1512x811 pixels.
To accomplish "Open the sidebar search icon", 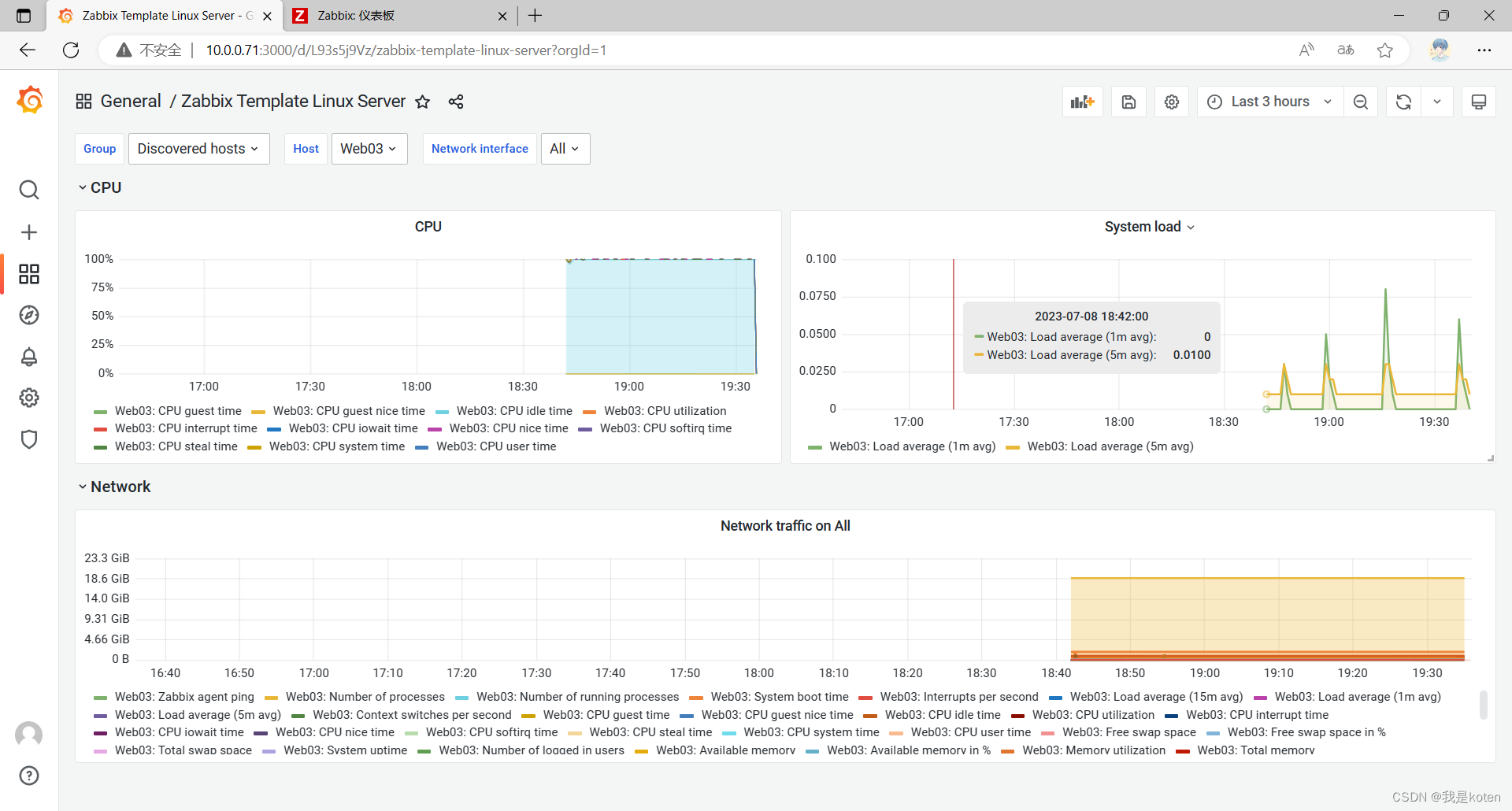I will (29, 190).
